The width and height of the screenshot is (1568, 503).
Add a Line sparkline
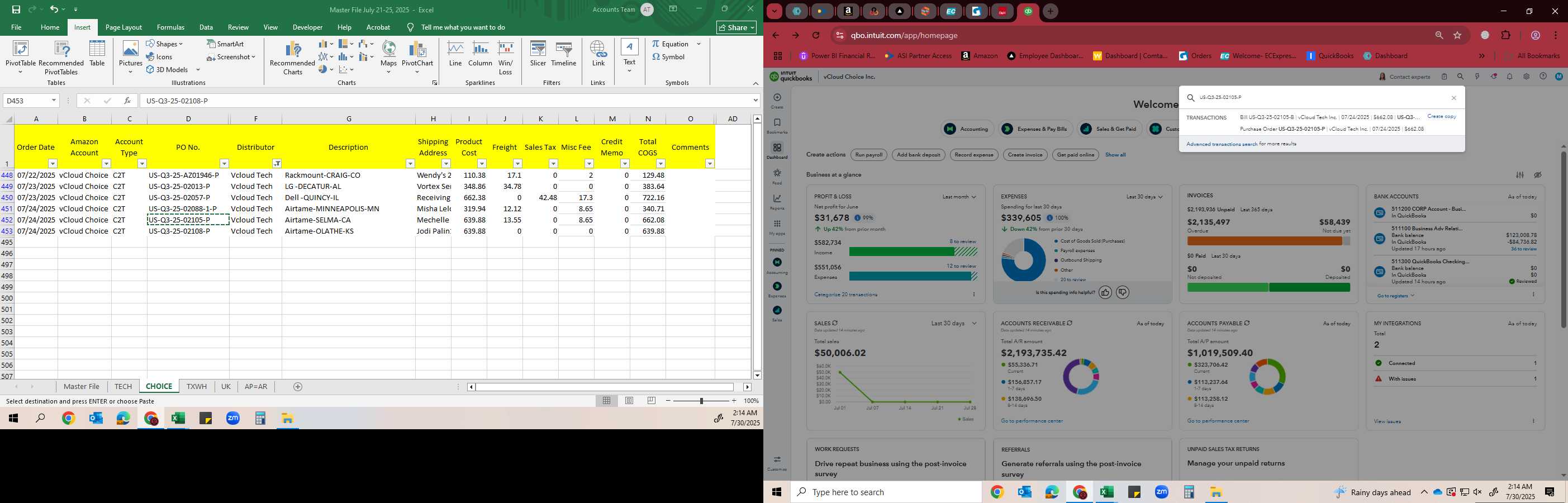[x=455, y=54]
